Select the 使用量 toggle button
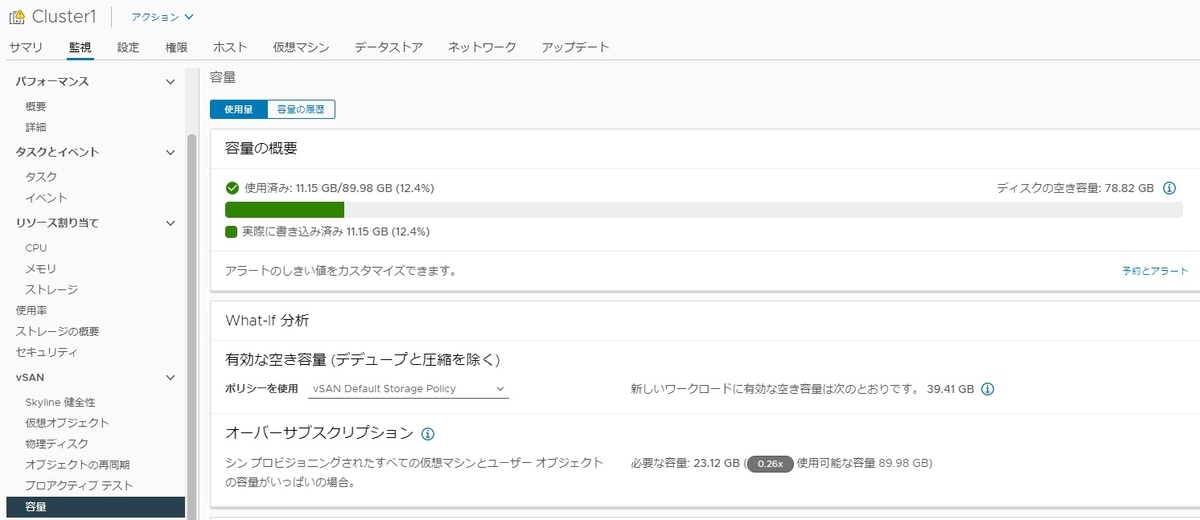This screenshot has height=520, width=1200. pos(238,109)
